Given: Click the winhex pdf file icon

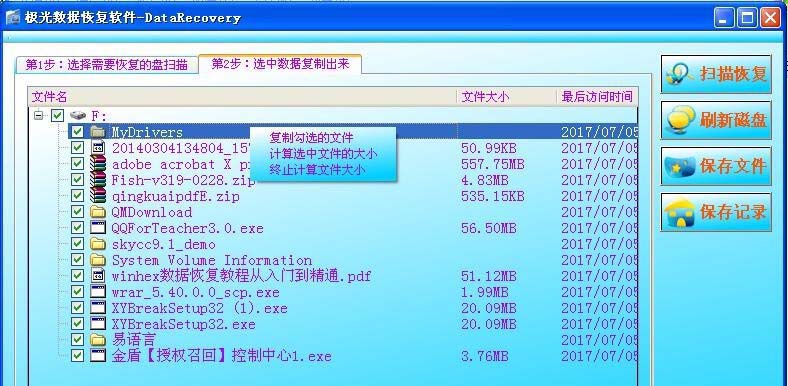Looking at the screenshot, I should pos(97,276).
